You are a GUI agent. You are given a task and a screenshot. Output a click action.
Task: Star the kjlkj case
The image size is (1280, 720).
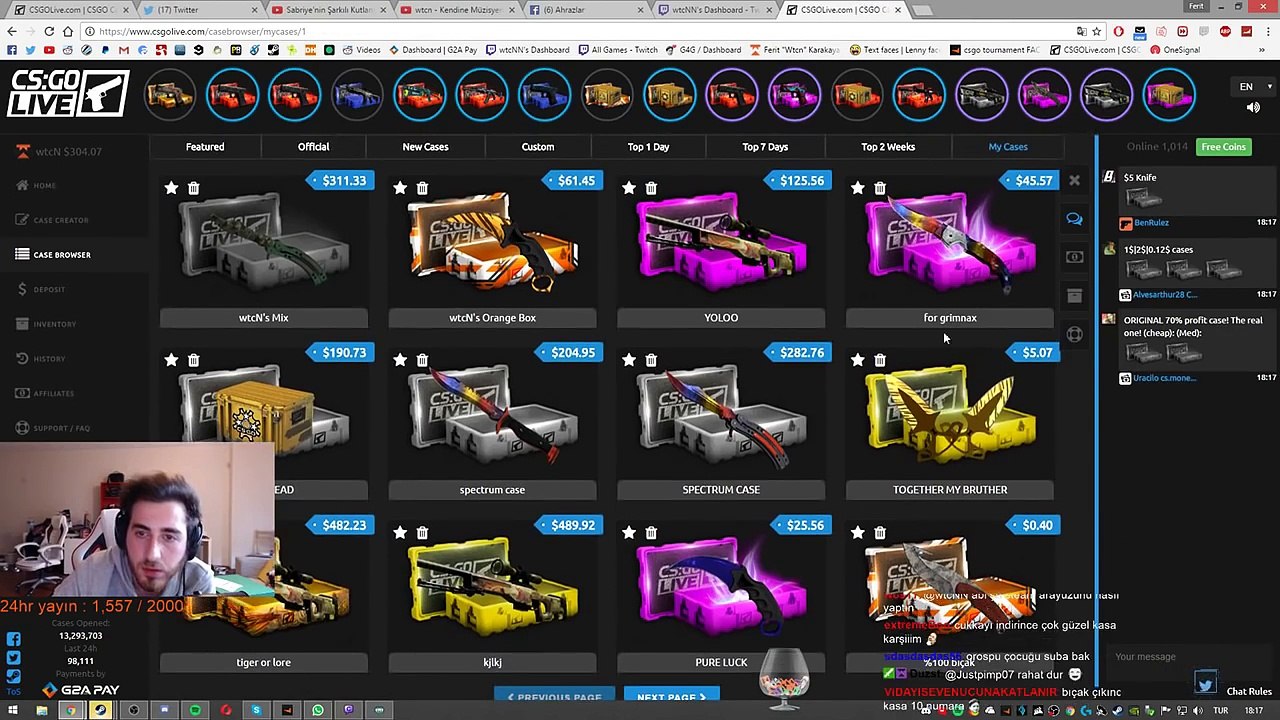(x=400, y=533)
